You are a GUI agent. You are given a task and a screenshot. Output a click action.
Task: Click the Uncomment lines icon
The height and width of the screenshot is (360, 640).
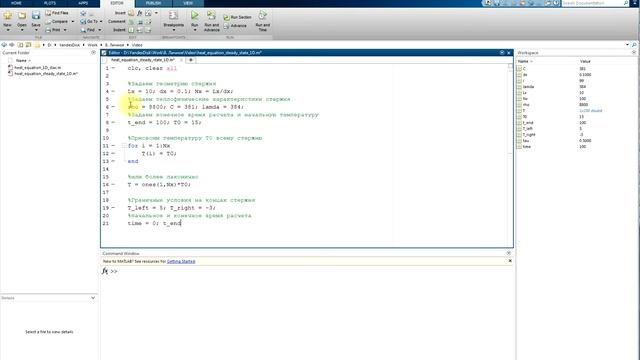click(140, 22)
